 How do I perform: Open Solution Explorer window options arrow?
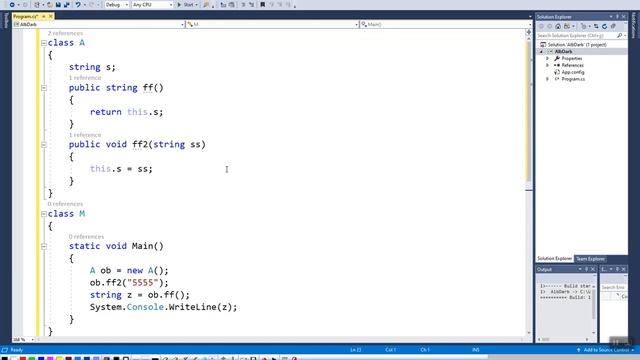(x=611, y=17)
